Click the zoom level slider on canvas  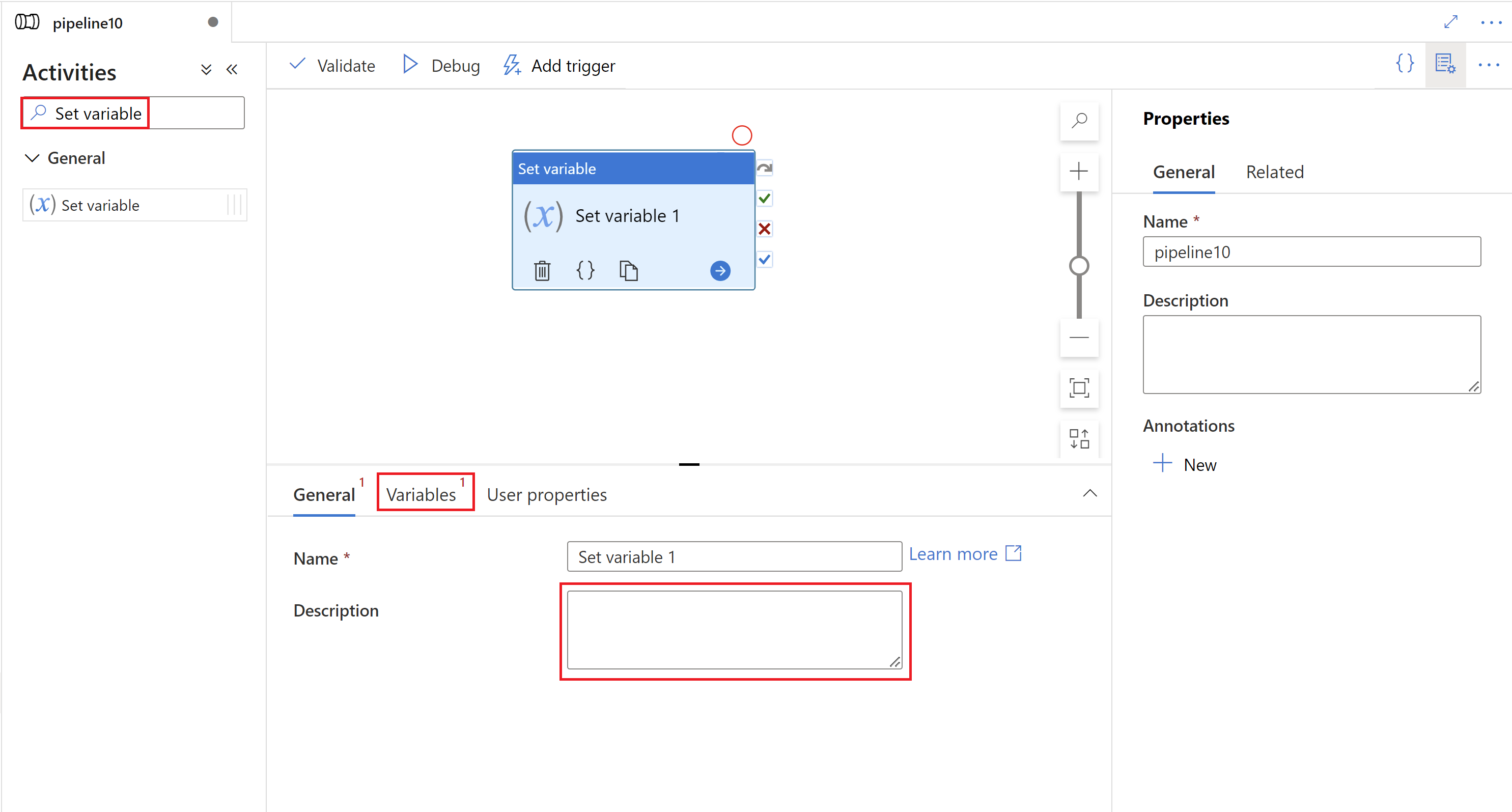1080,263
